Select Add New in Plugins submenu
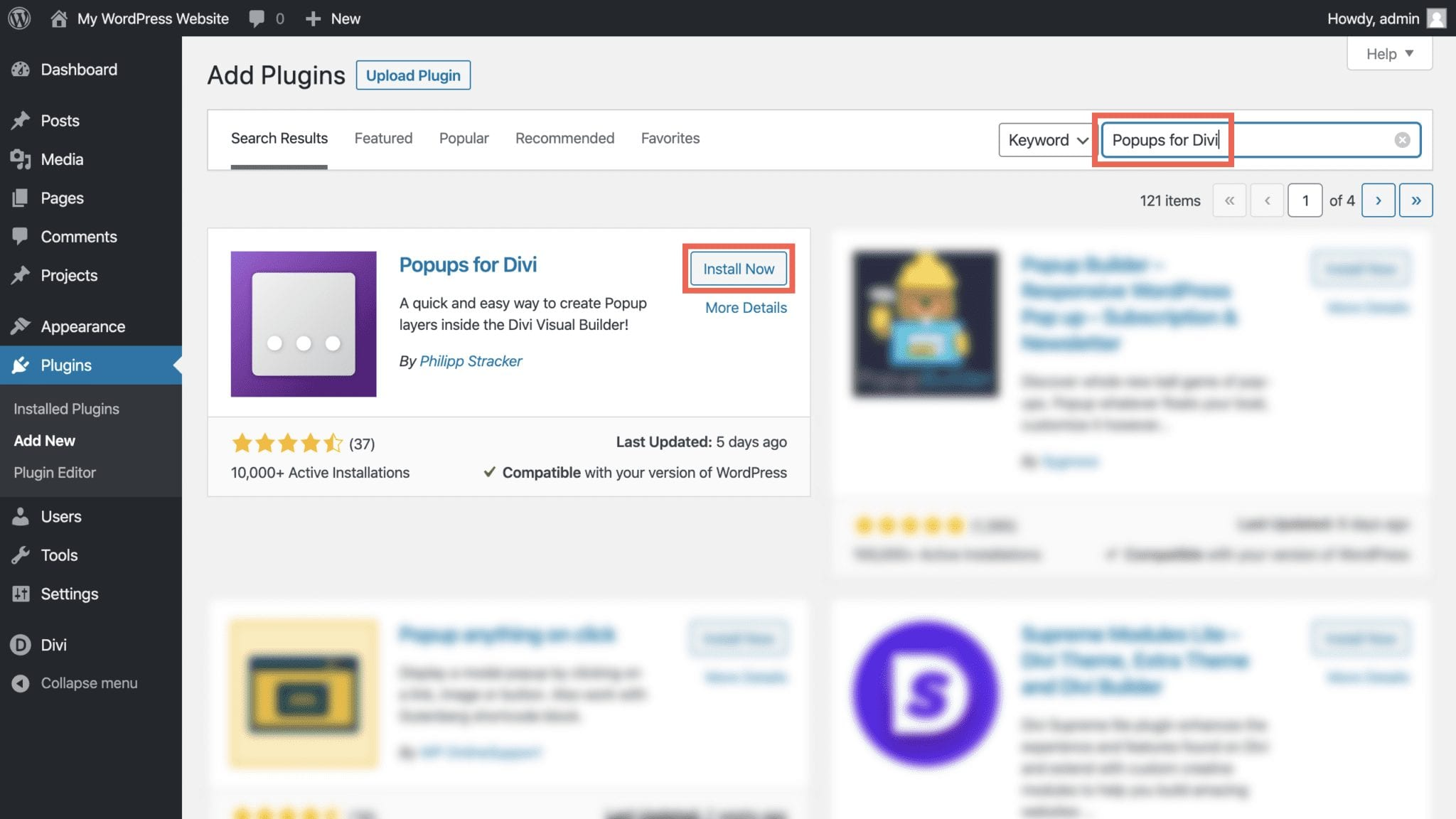This screenshot has width=1456, height=819. [x=44, y=441]
